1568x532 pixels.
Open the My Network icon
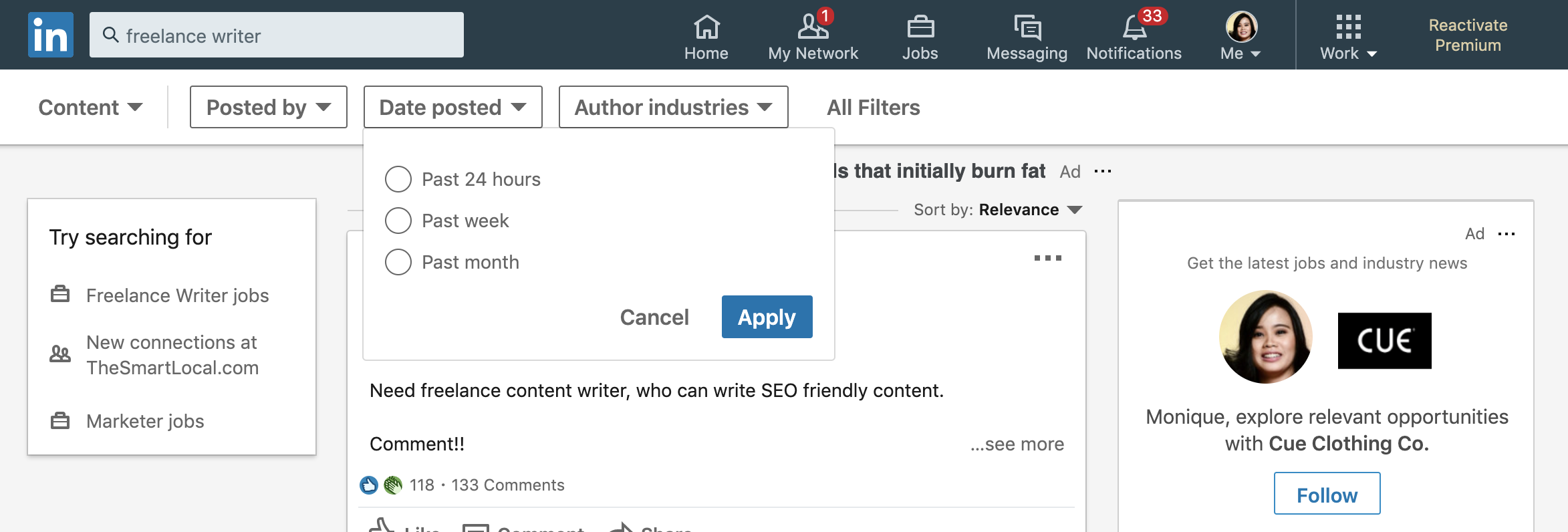tap(813, 27)
